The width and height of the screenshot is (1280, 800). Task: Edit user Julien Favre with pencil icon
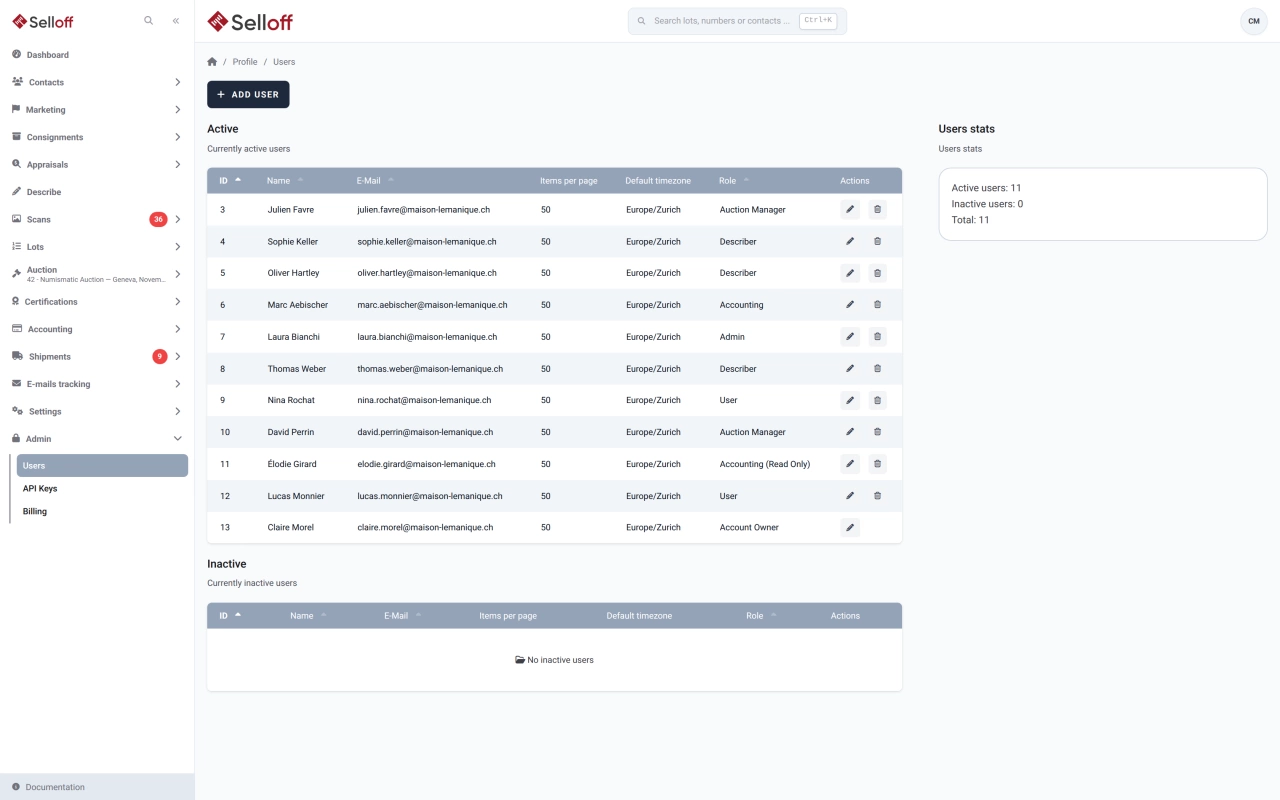coord(850,209)
